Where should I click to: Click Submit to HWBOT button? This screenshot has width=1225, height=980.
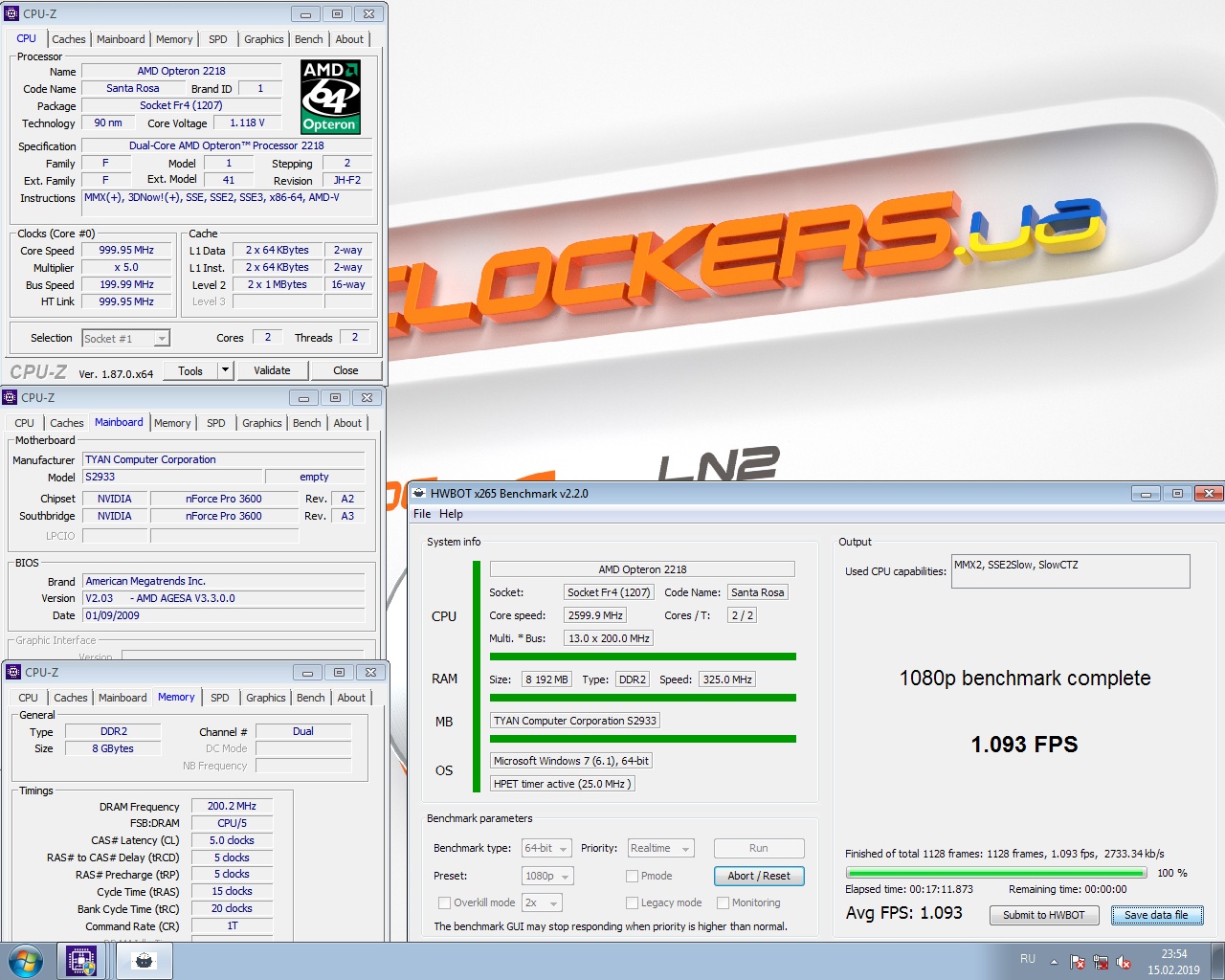click(1044, 915)
